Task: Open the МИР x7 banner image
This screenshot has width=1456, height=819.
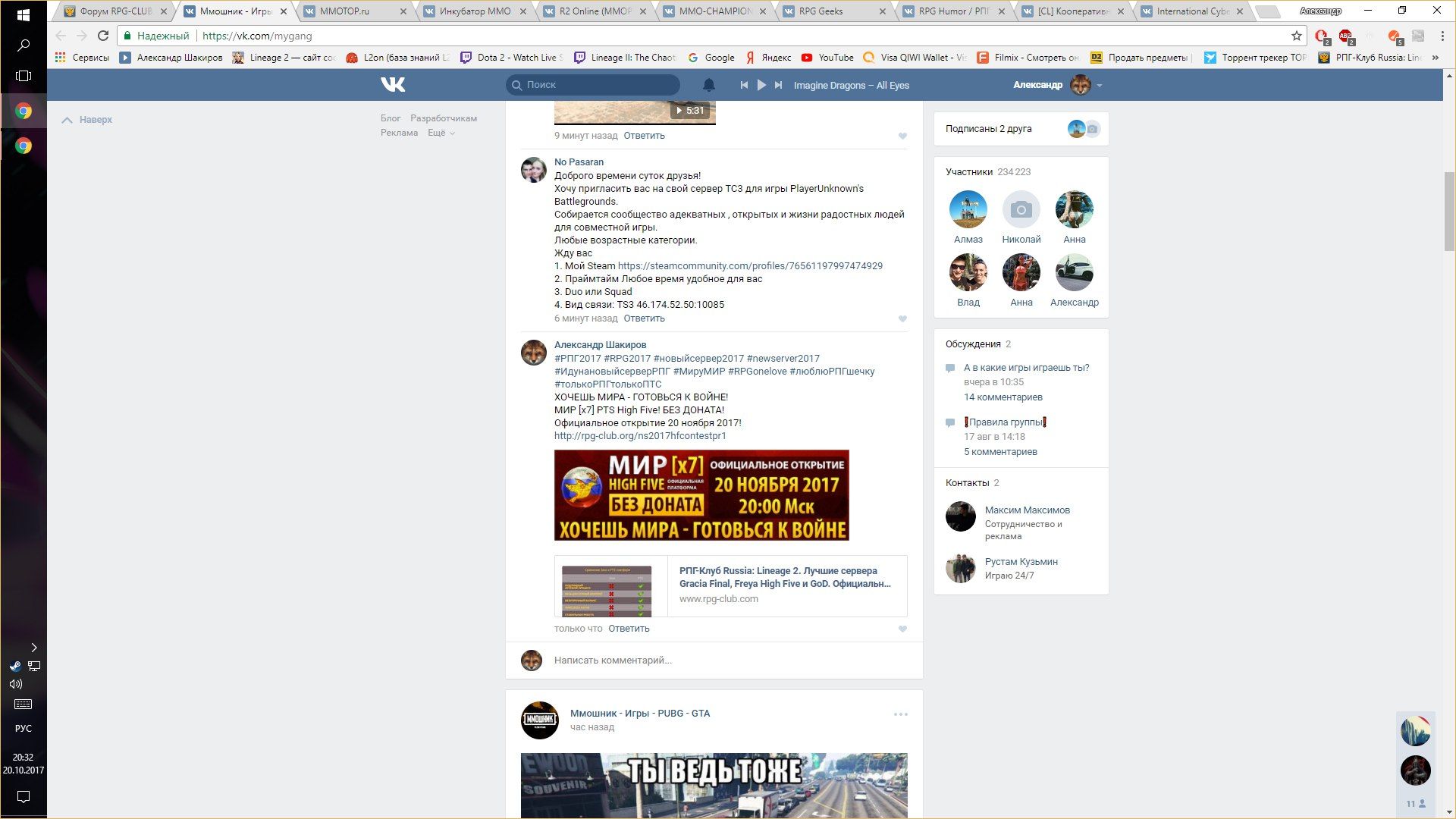Action: point(701,495)
